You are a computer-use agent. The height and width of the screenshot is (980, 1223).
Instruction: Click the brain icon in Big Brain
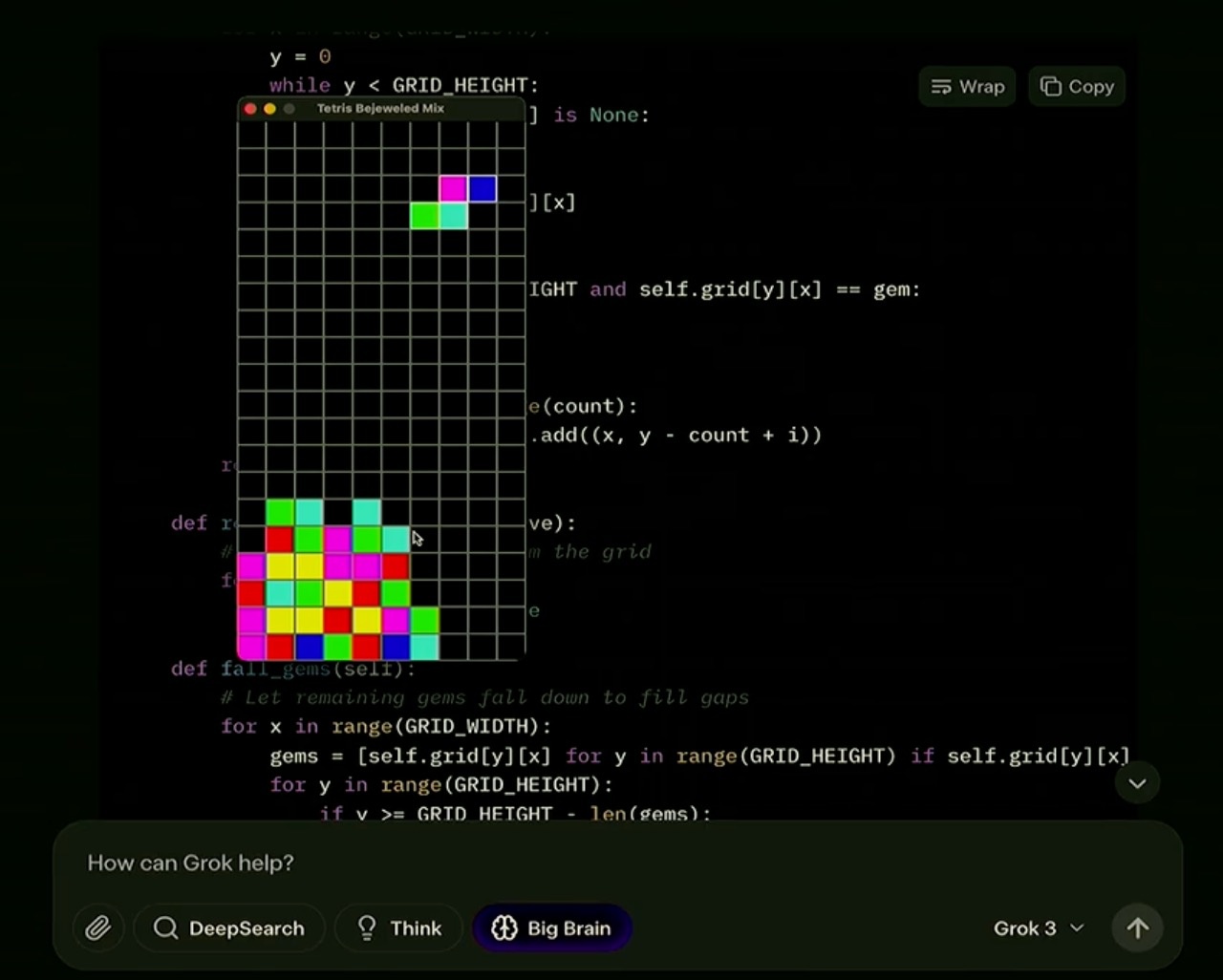click(x=504, y=927)
